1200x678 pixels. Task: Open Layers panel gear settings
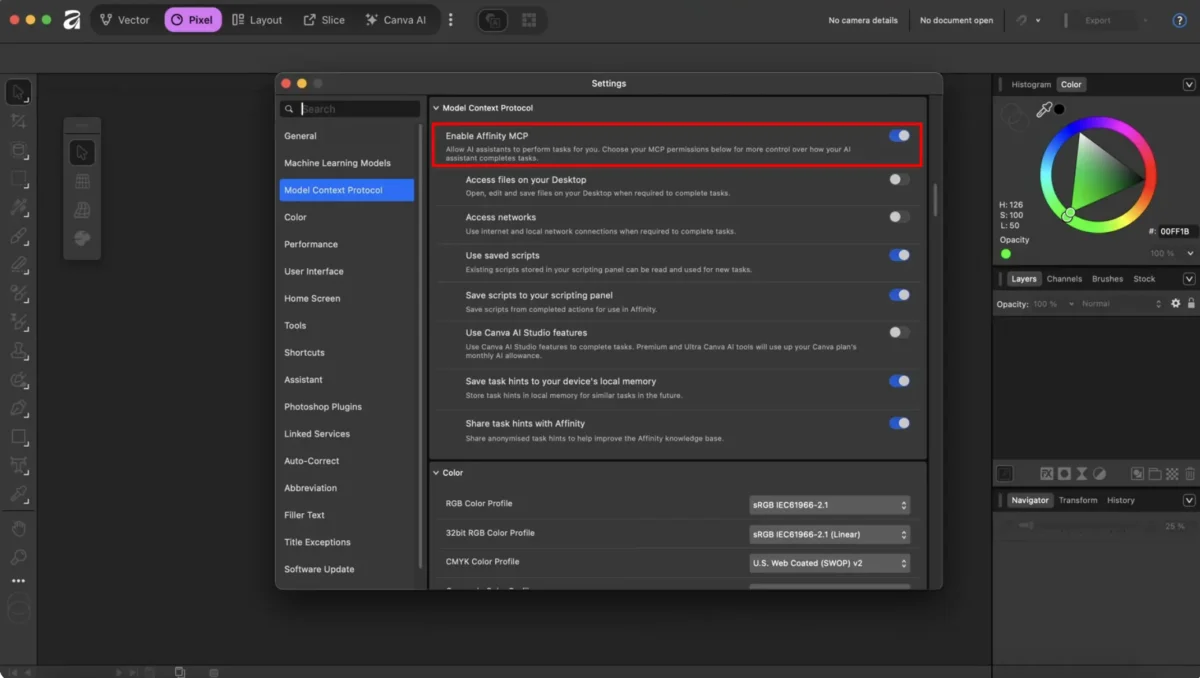click(x=1176, y=304)
